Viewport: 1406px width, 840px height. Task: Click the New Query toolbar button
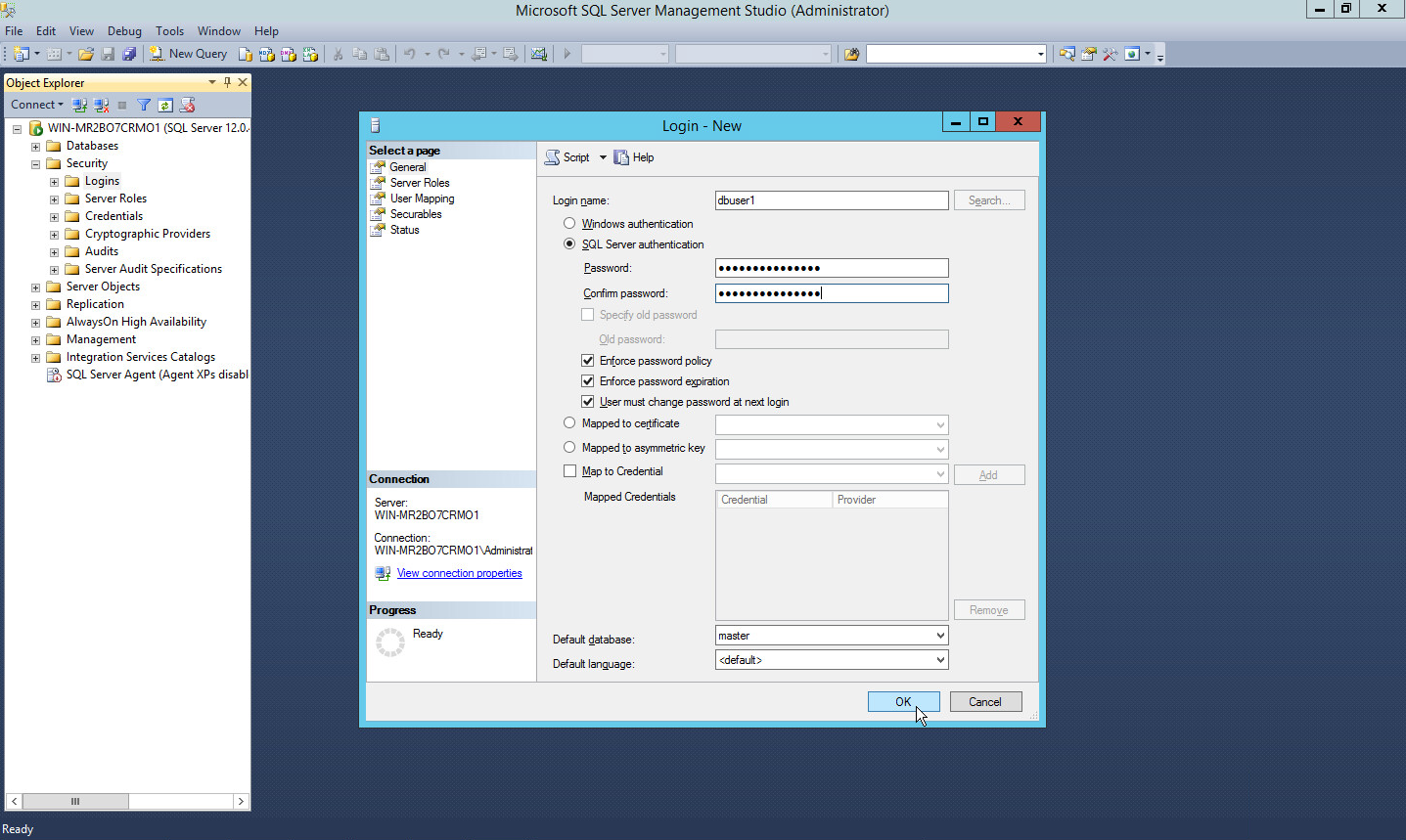(x=188, y=54)
